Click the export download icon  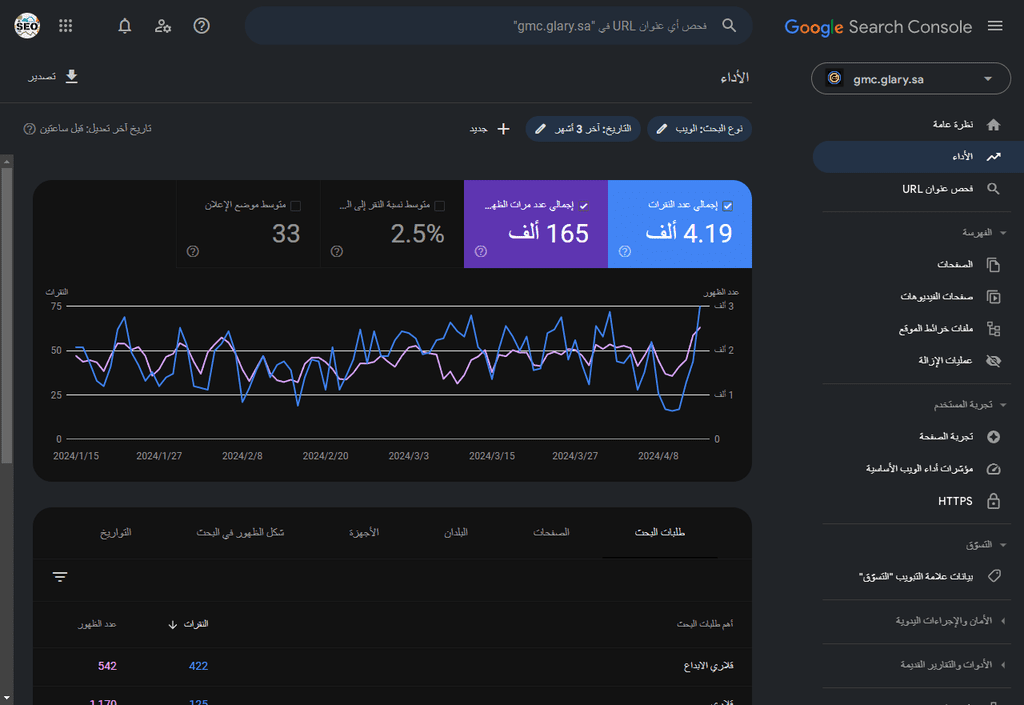72,76
